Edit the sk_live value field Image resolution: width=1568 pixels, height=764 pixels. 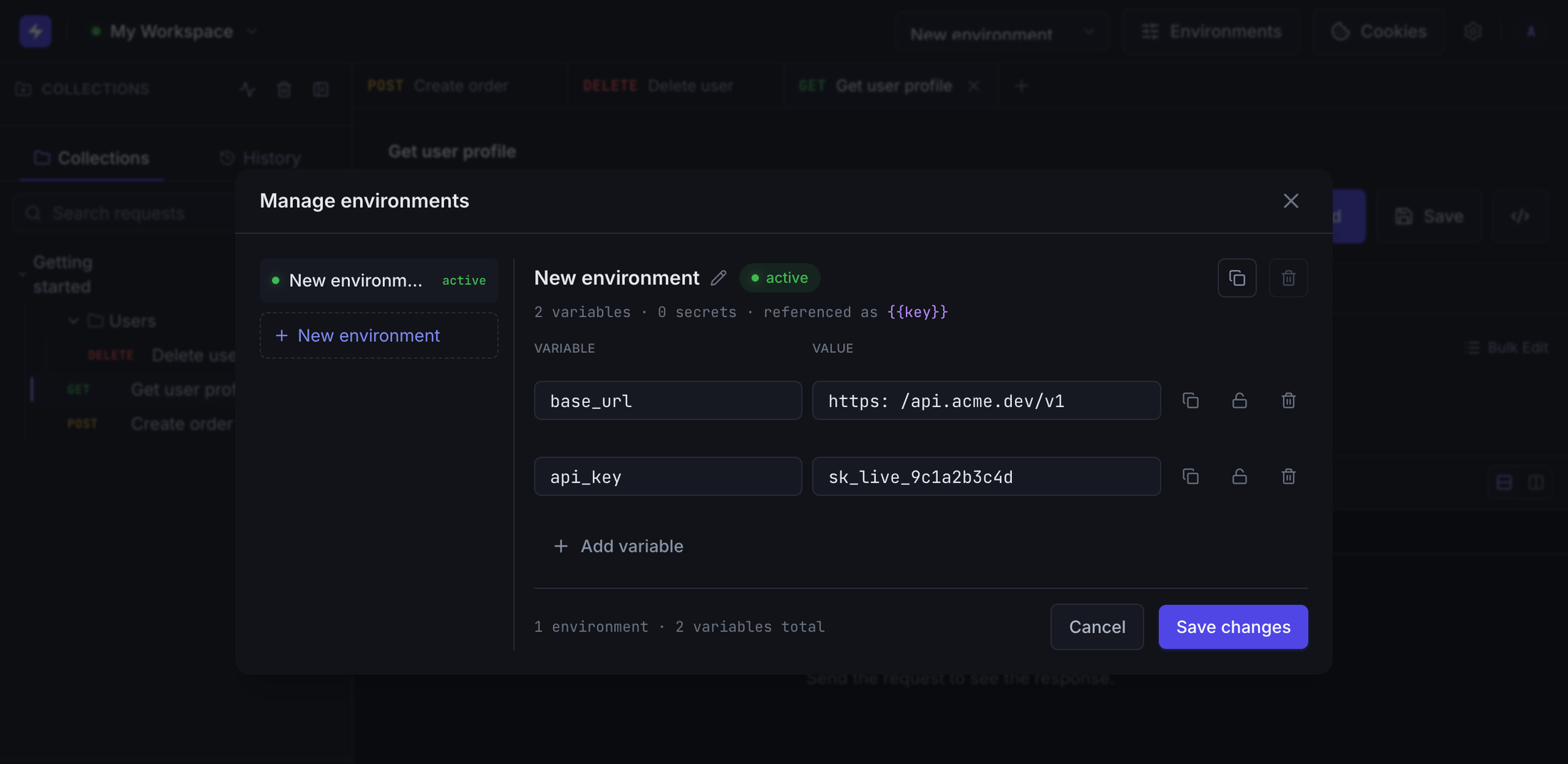pyautogui.click(x=986, y=476)
